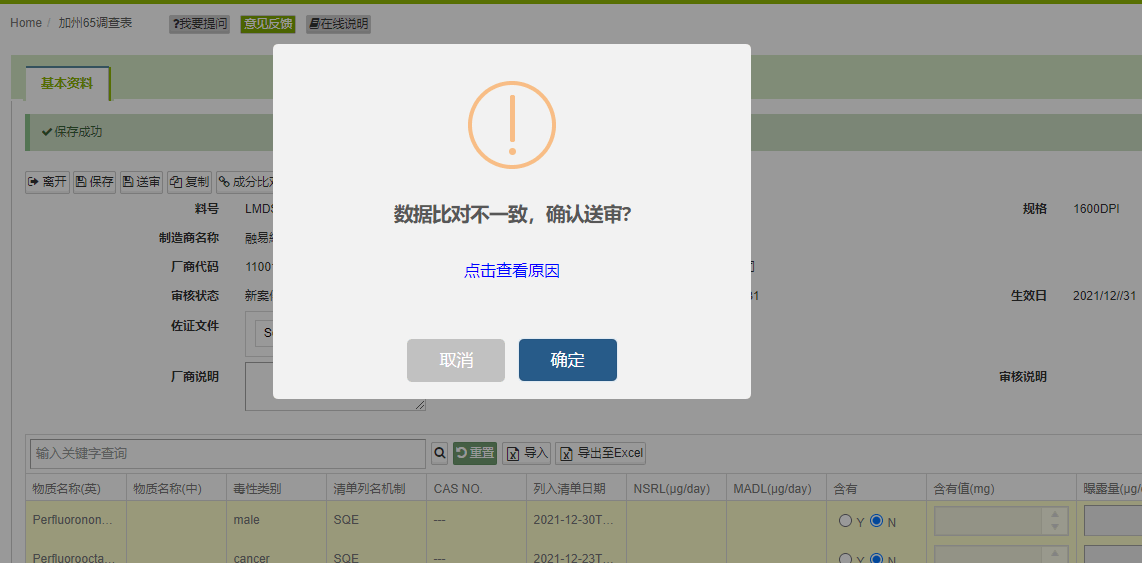
Task: Run the 成分比对 comparison button
Action: [245, 182]
